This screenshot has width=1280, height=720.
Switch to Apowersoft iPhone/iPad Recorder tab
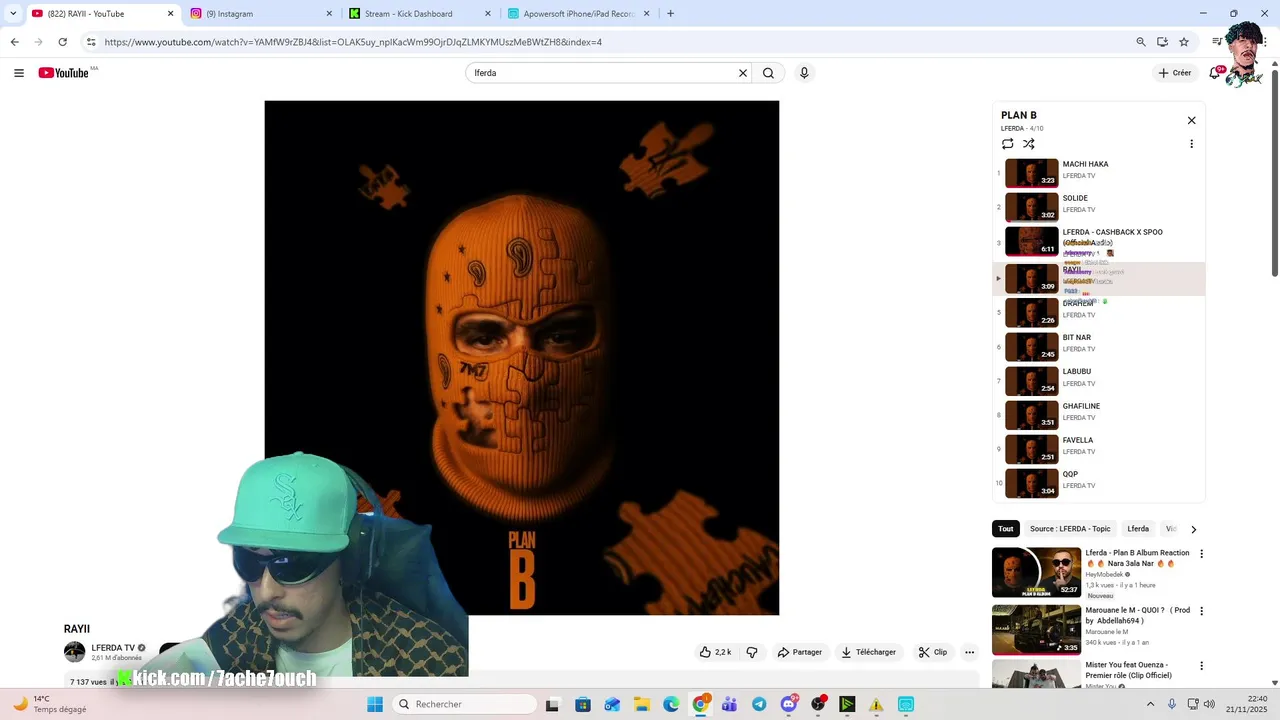(577, 14)
